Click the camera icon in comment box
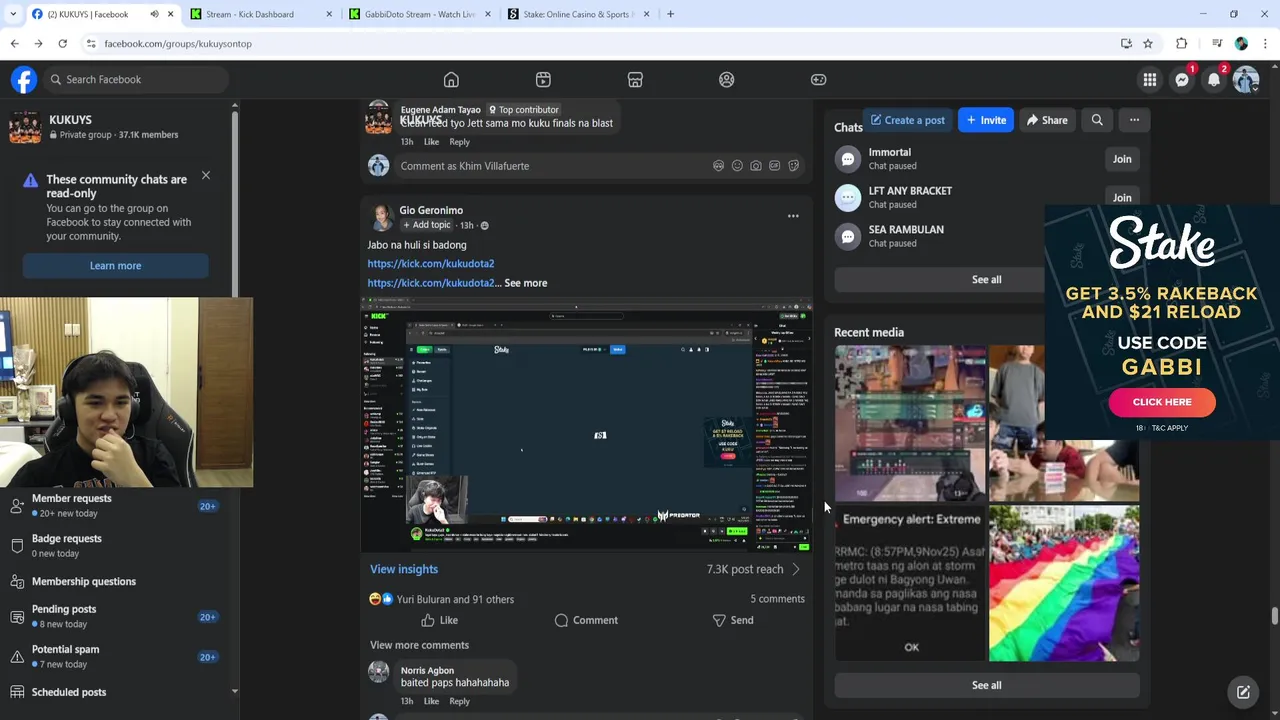This screenshot has height=720, width=1280. coord(756,166)
